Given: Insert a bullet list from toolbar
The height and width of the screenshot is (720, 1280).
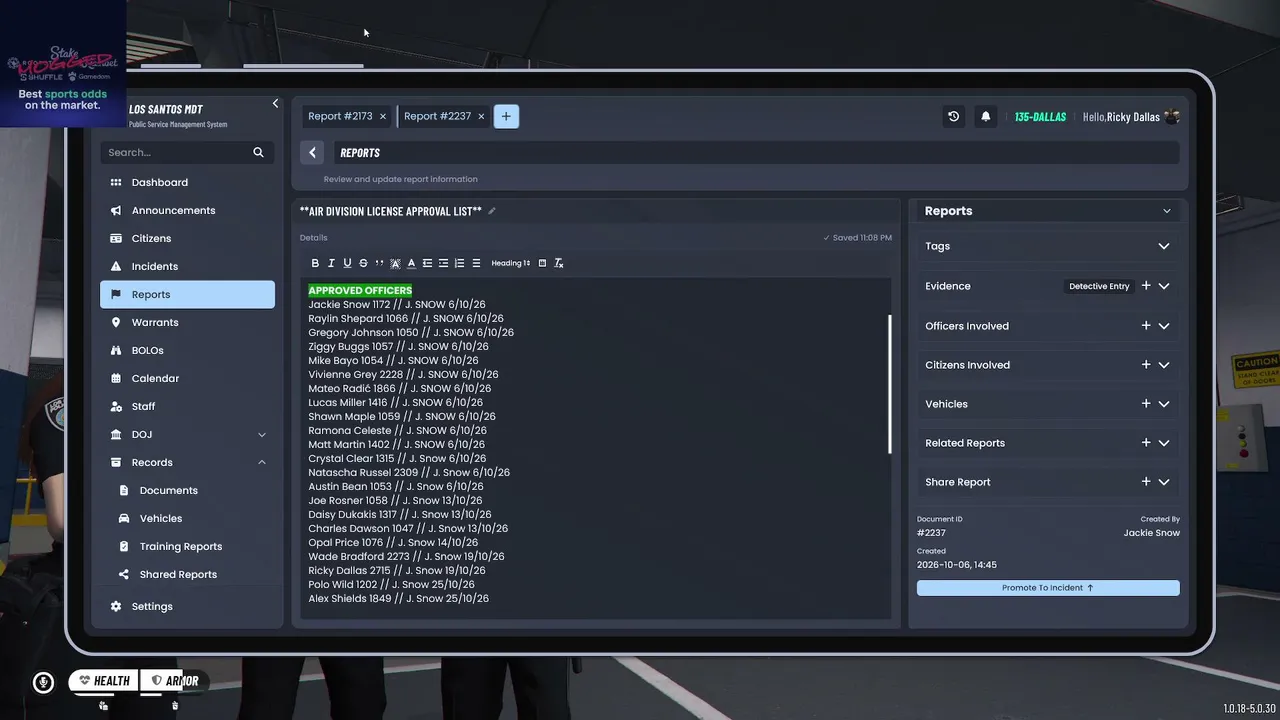Looking at the screenshot, I should 476,263.
